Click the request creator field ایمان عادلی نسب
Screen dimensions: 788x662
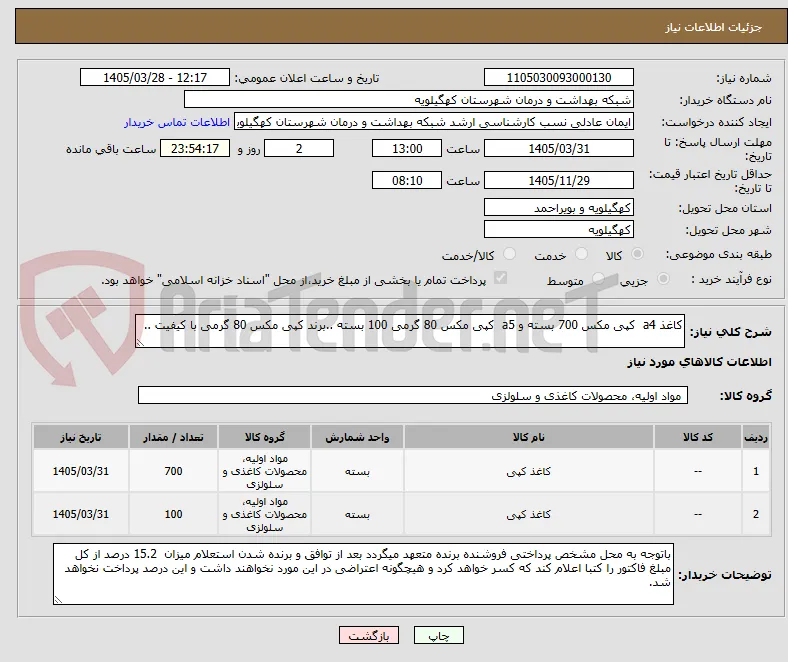[x=434, y=122]
